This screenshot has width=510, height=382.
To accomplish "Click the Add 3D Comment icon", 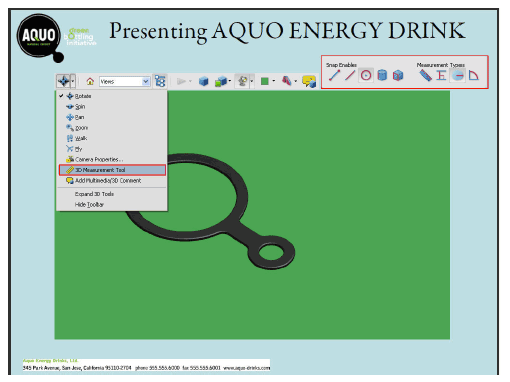I will tap(309, 81).
